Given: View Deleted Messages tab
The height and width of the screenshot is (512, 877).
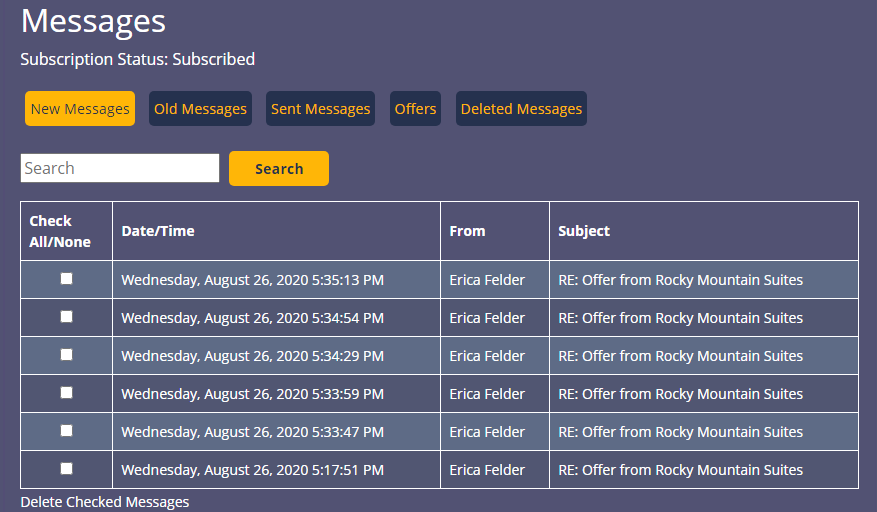Looking at the screenshot, I should point(521,109).
